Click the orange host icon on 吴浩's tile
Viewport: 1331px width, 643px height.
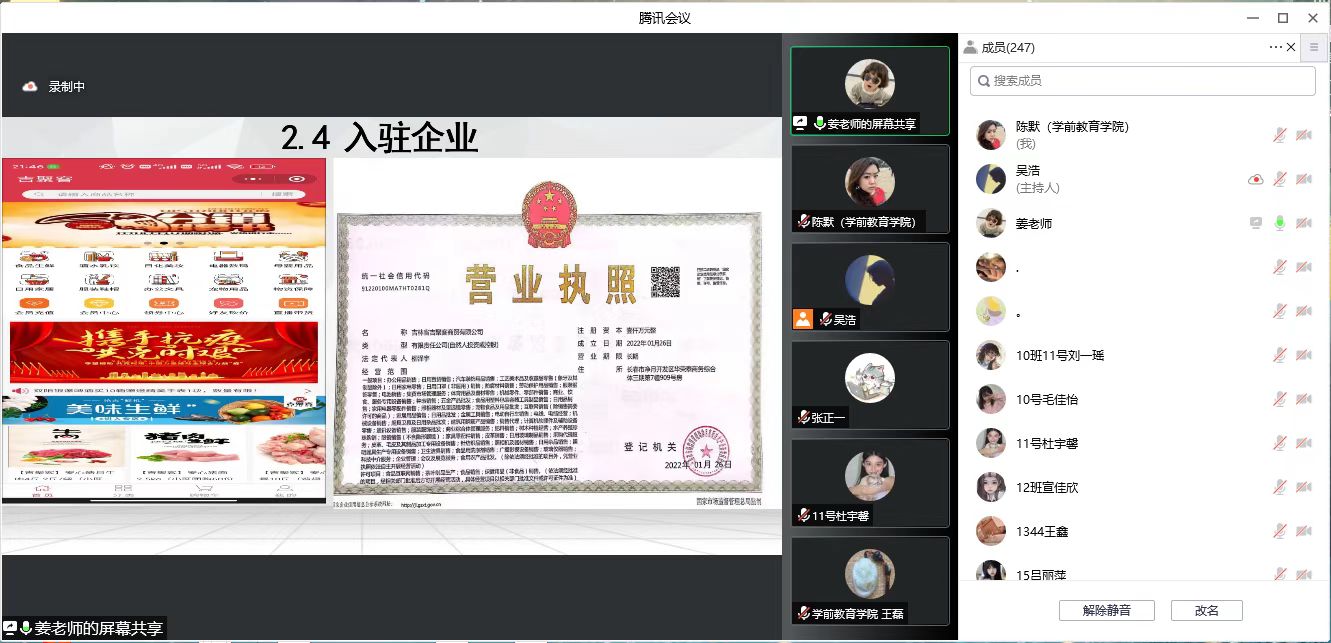802,319
